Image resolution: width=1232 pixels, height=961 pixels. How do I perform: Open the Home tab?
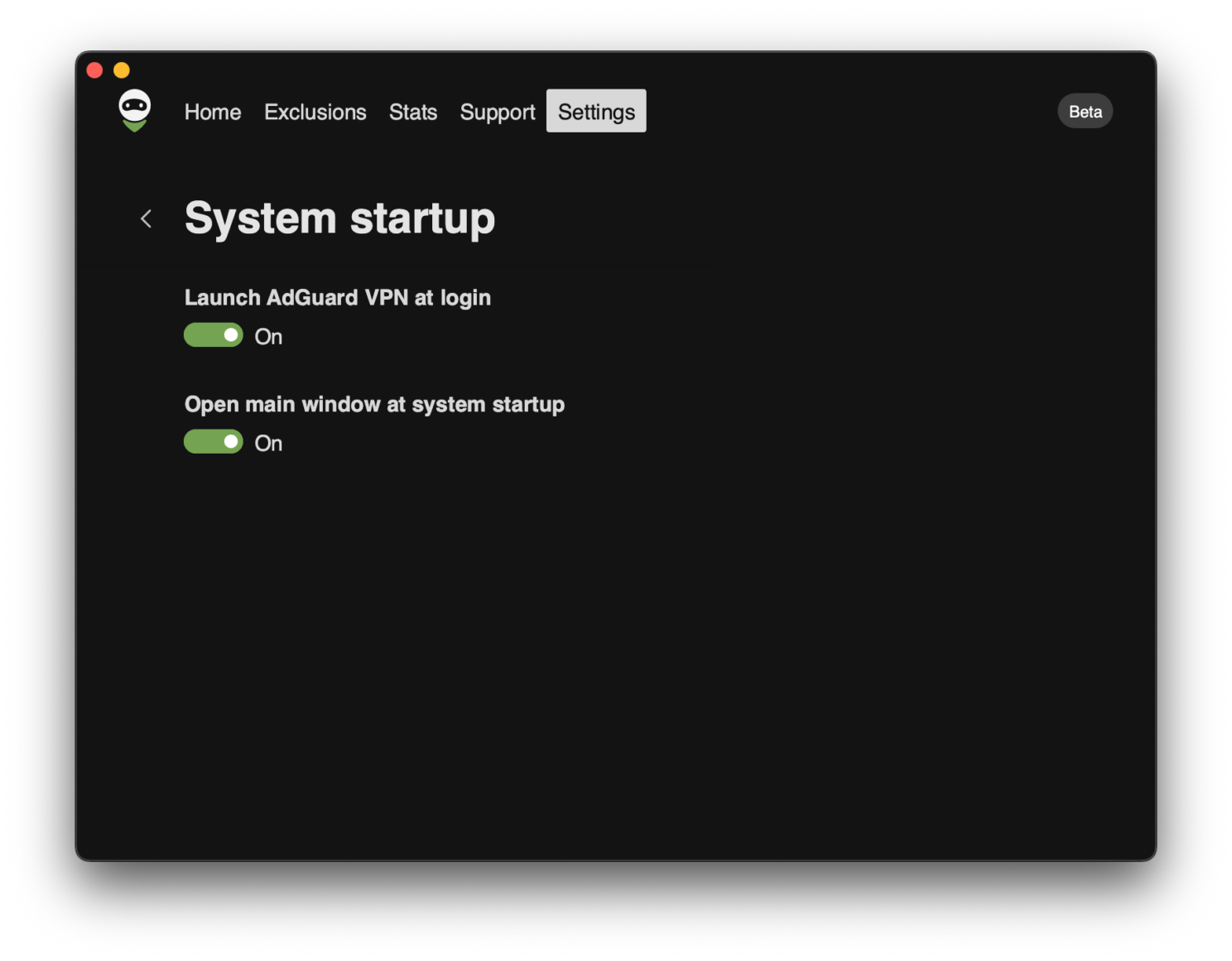[212, 111]
